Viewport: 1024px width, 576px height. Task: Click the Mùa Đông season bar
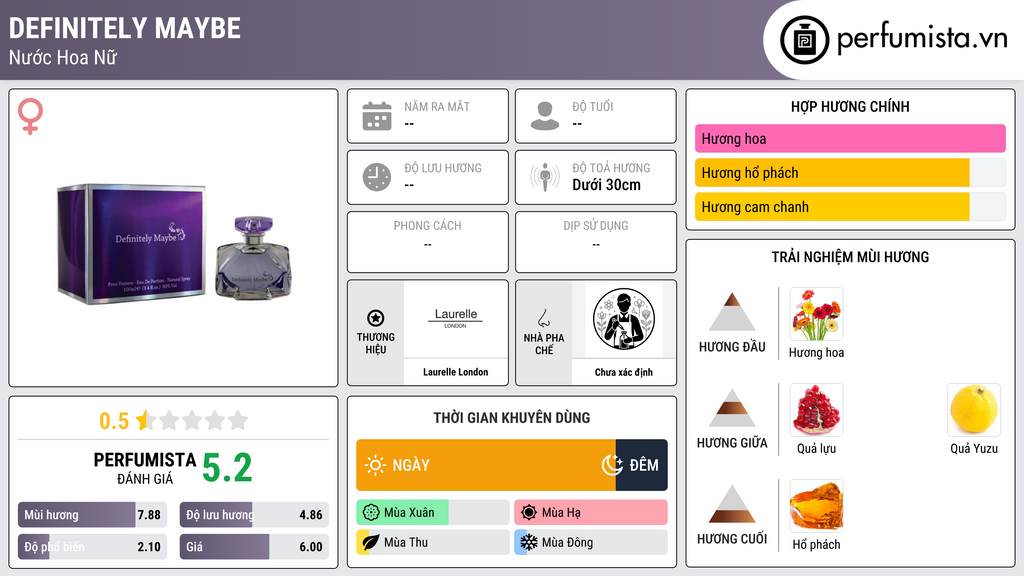pos(590,542)
